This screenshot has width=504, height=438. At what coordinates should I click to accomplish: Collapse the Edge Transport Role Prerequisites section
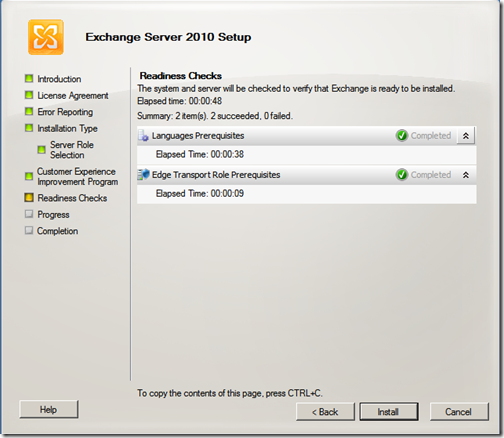tap(466, 175)
